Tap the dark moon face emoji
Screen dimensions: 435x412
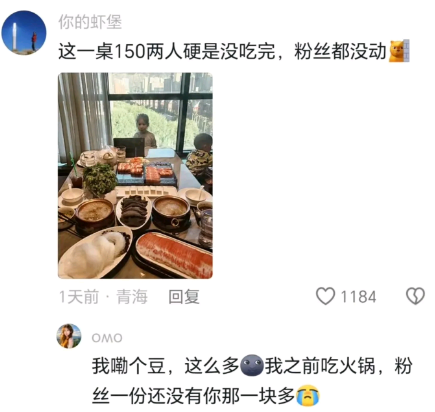tap(252, 366)
